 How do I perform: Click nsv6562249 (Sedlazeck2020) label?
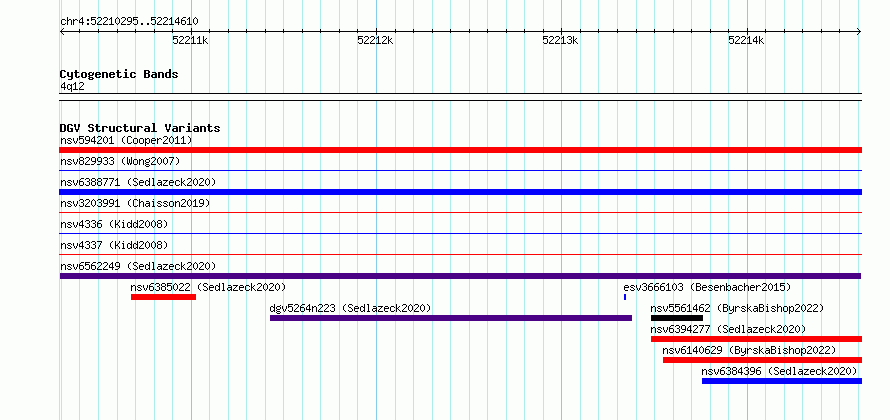pos(138,266)
